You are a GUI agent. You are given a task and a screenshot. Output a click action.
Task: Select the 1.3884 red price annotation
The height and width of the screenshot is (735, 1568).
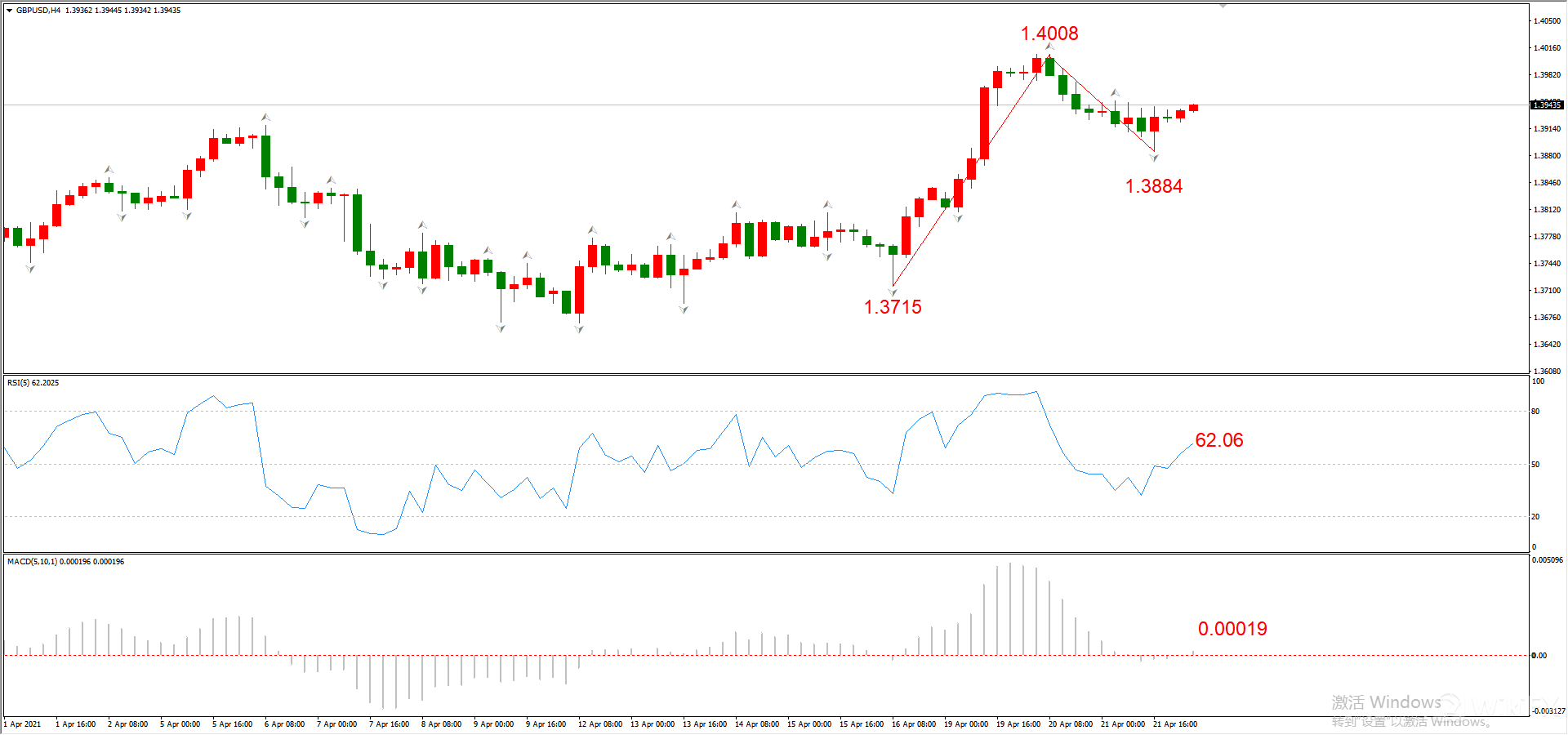pos(1153,186)
